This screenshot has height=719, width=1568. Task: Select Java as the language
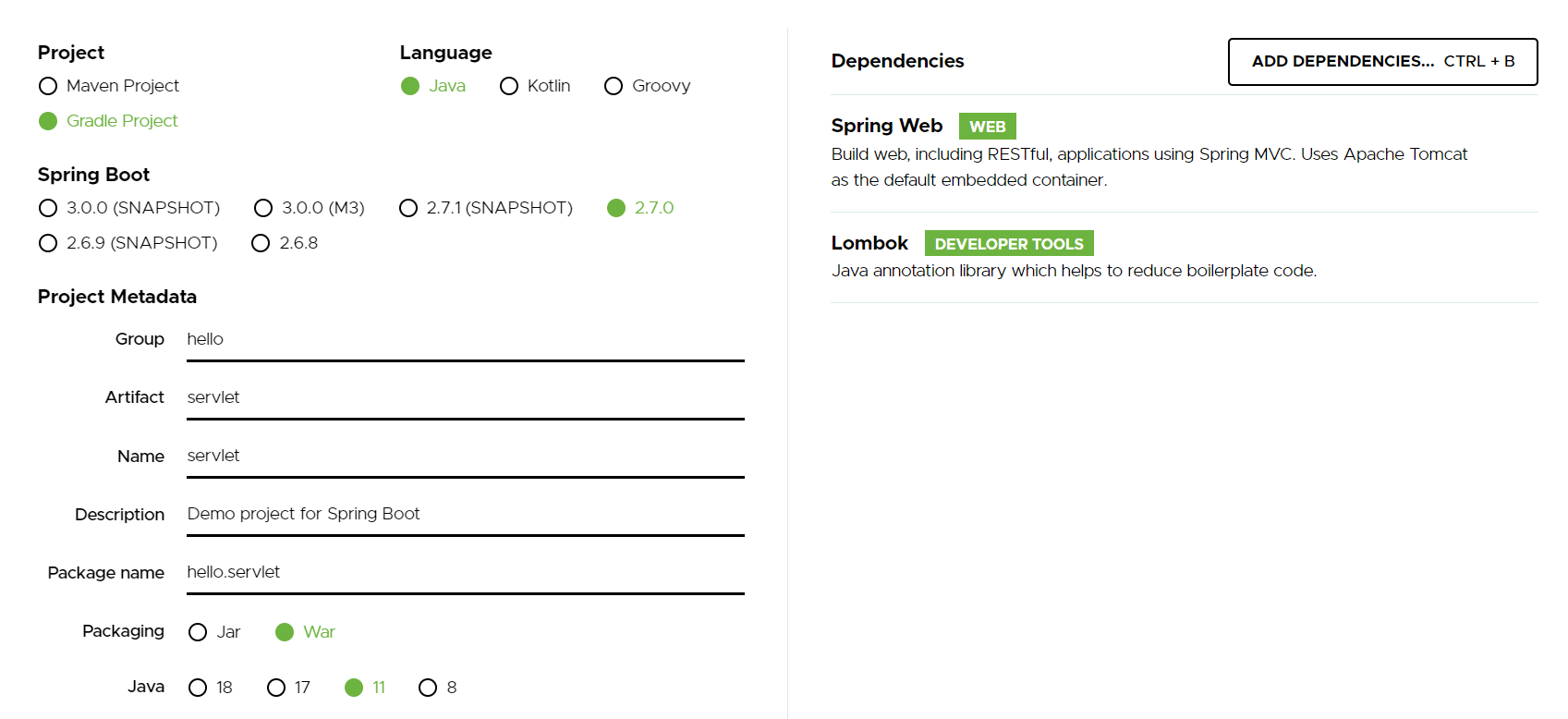coord(433,86)
